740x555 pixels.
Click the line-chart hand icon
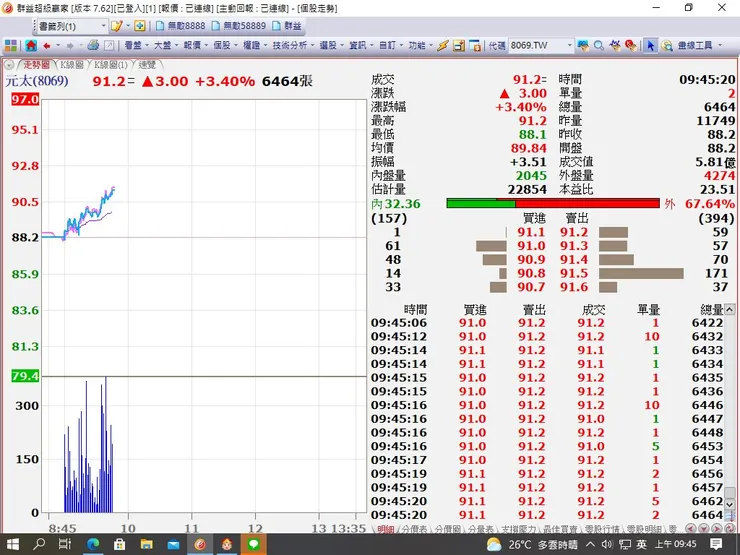click(614, 45)
